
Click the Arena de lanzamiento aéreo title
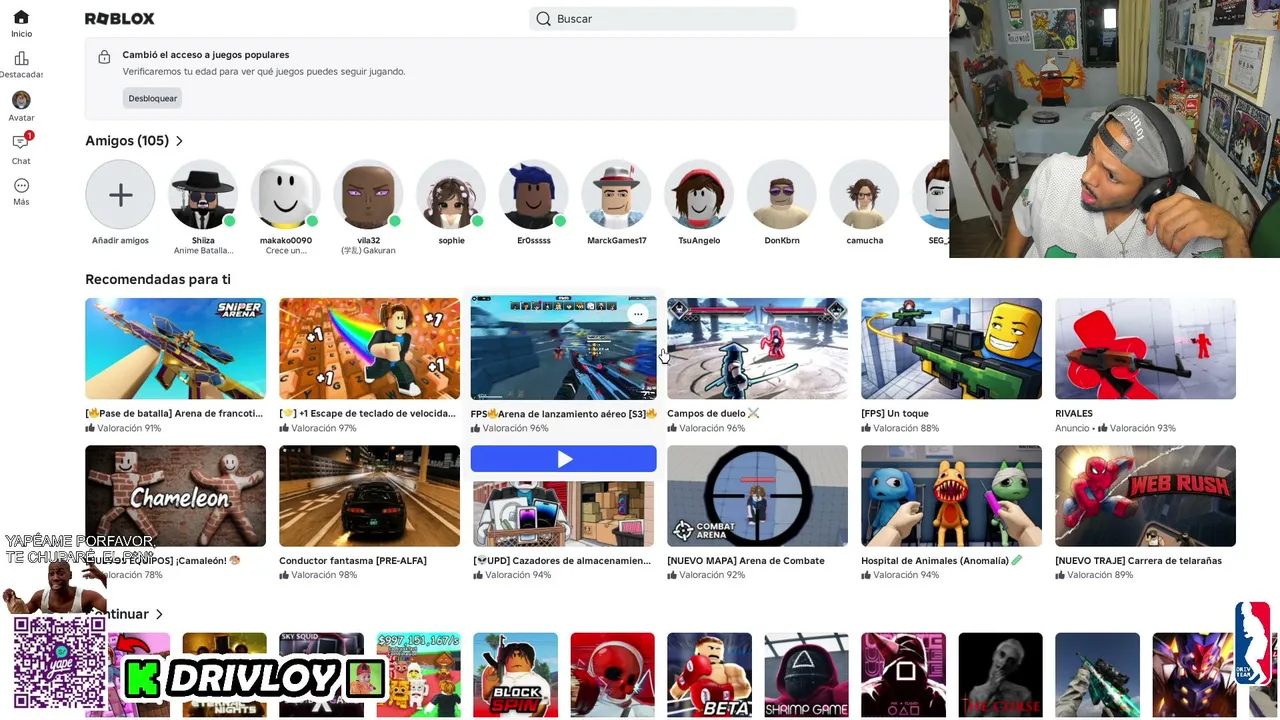click(x=564, y=414)
